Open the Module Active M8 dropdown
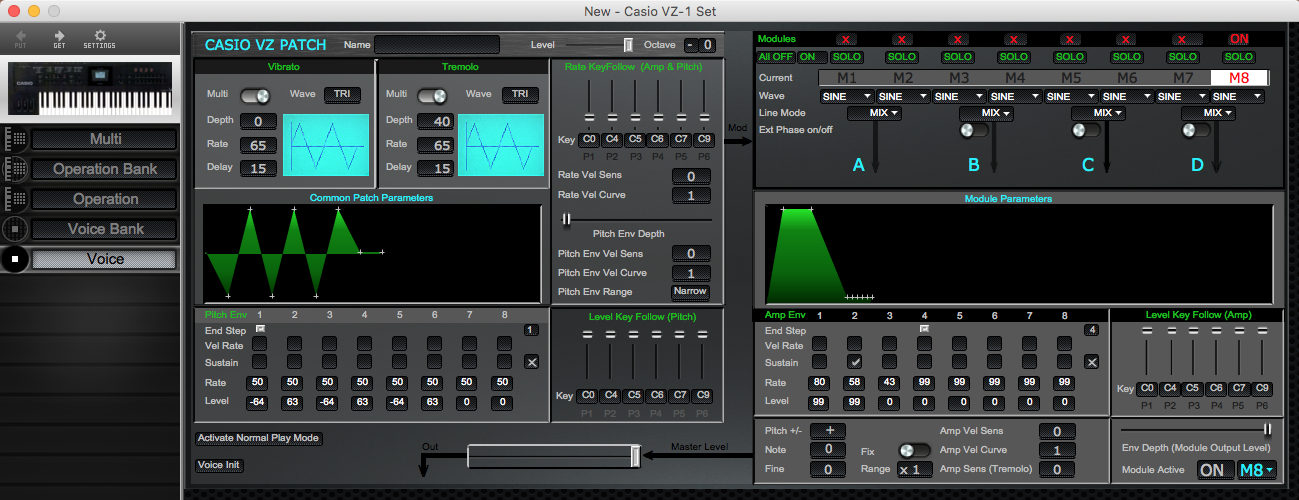The height and width of the screenshot is (500, 1299). [x=1257, y=470]
